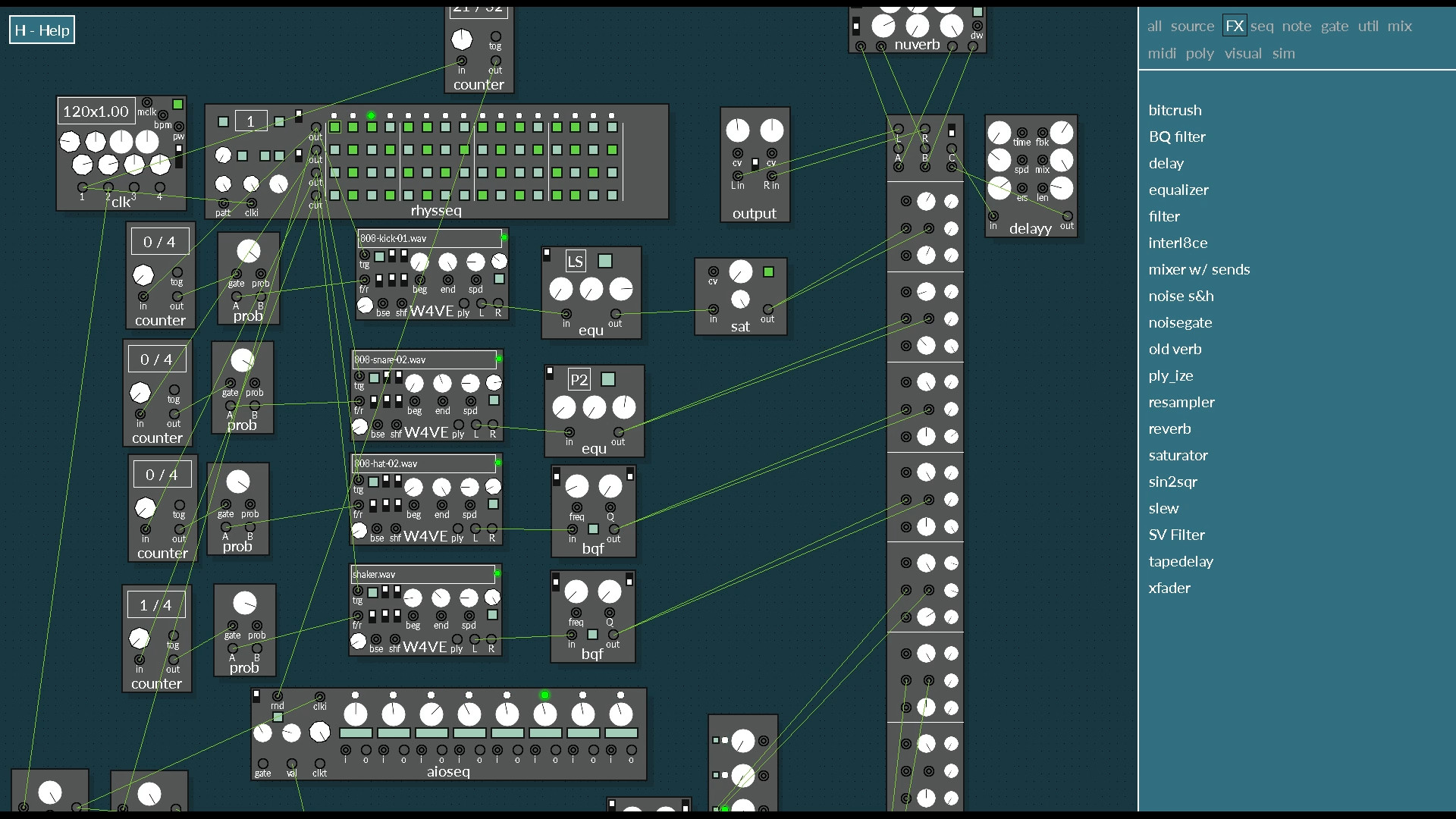
Task: Open the P2 filter type selector
Action: point(579,380)
